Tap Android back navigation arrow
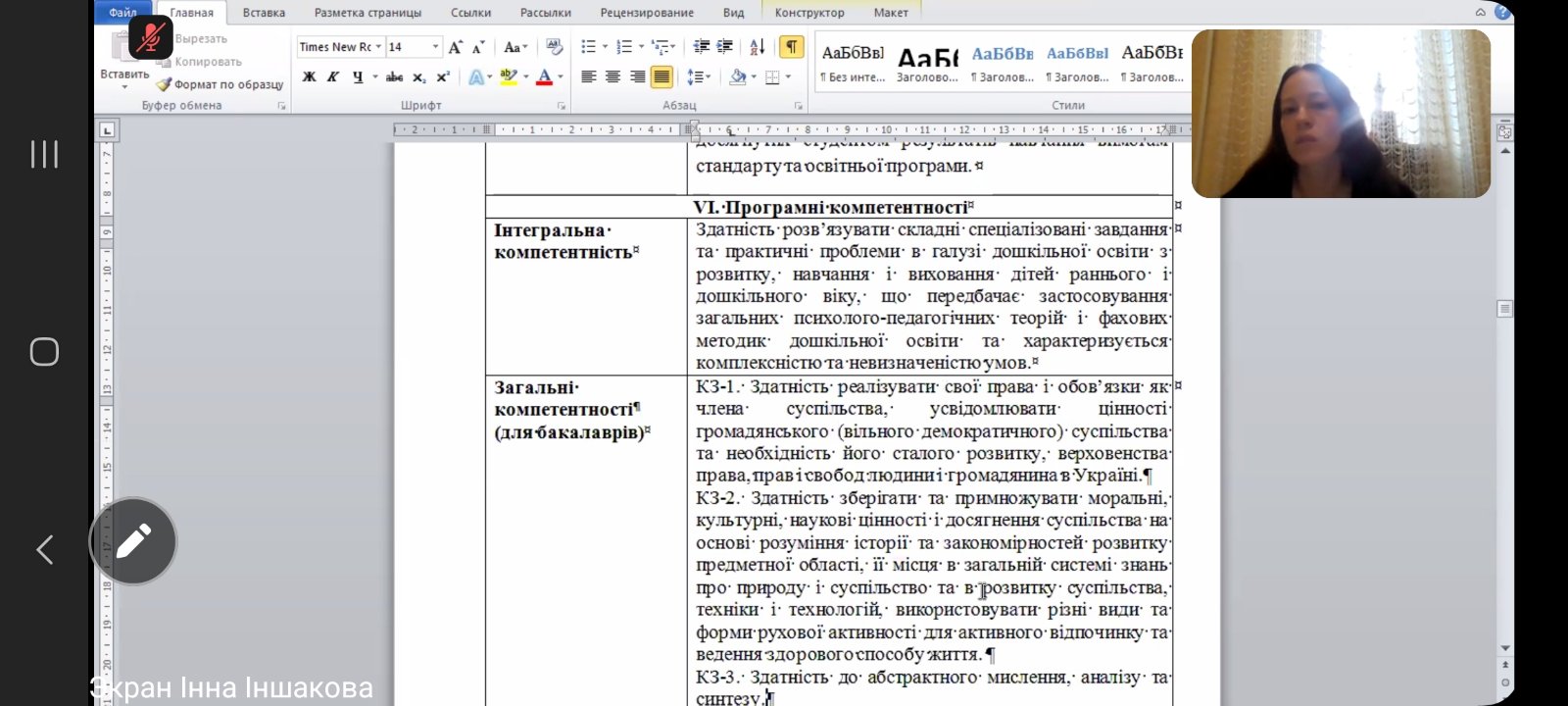The image size is (1568, 706). coord(44,550)
